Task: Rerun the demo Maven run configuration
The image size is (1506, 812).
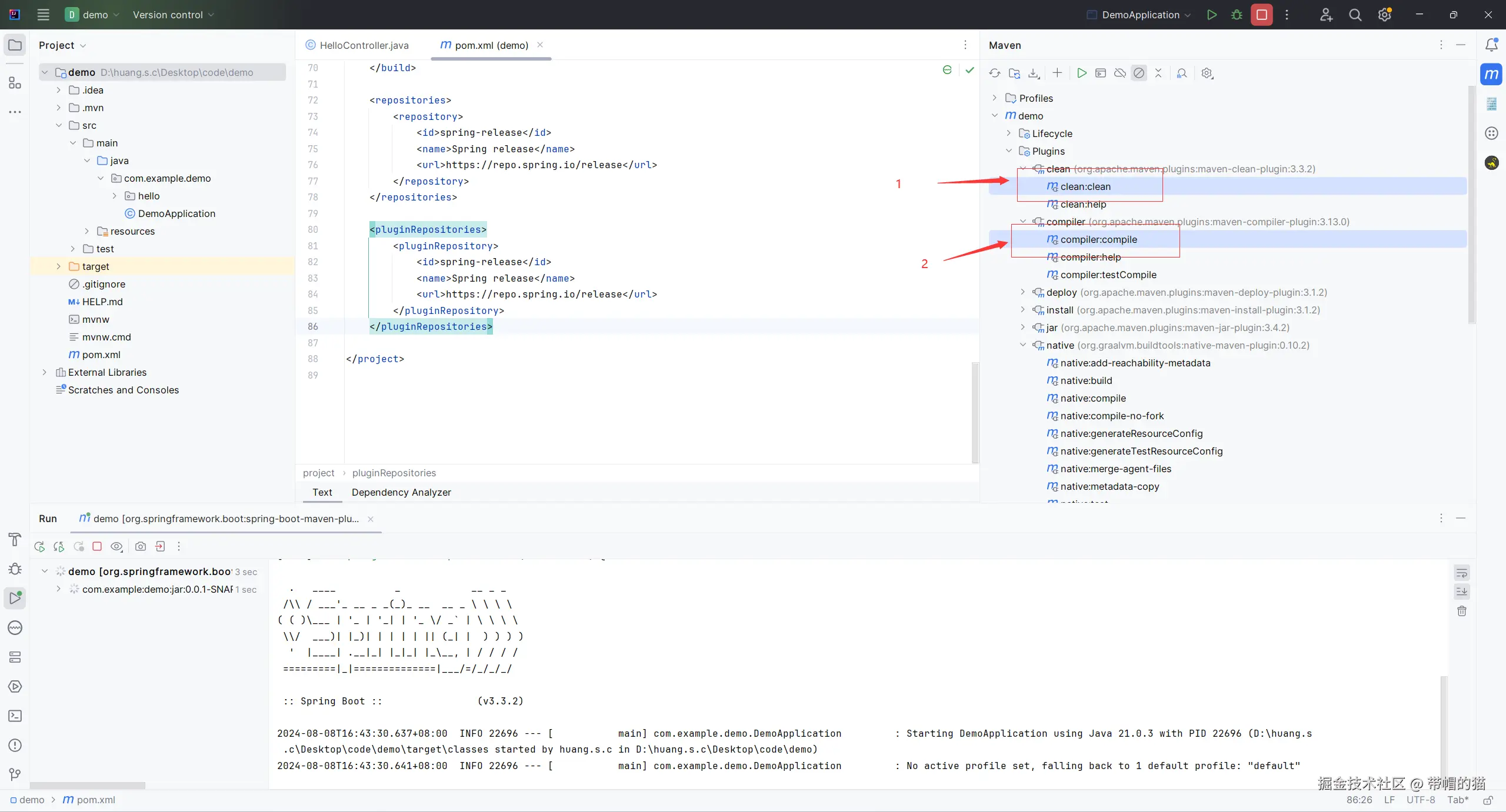Action: [x=39, y=547]
